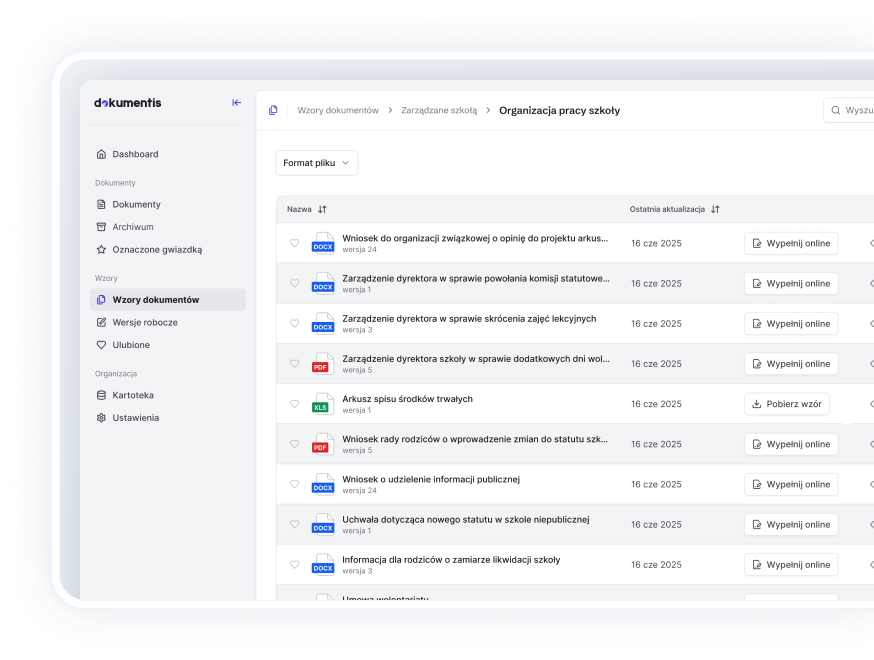Click Wypełnij online for Wniosek o udzielenie informacji
874x660 pixels.
790,484
